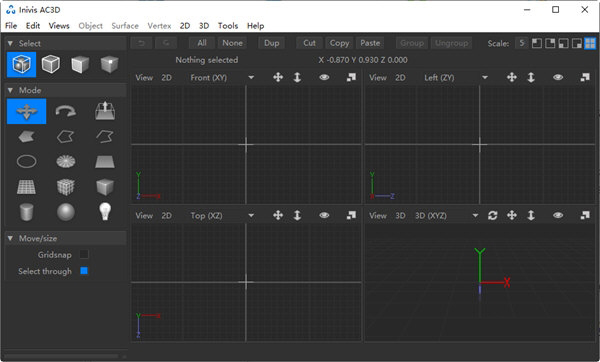600x362 pixels.
Task: Select Vertex selection mode icon
Action: coord(109,64)
